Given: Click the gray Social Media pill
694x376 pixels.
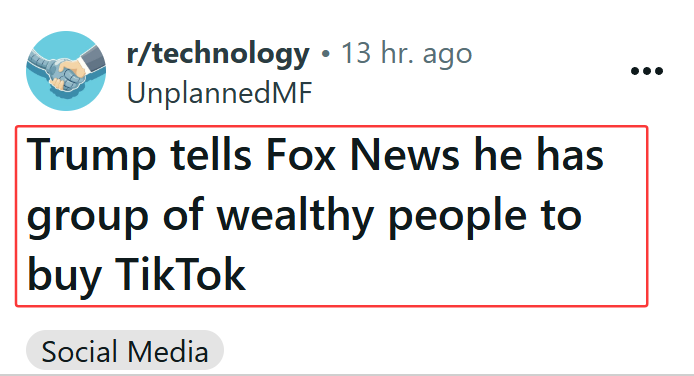Looking at the screenshot, I should [125, 351].
